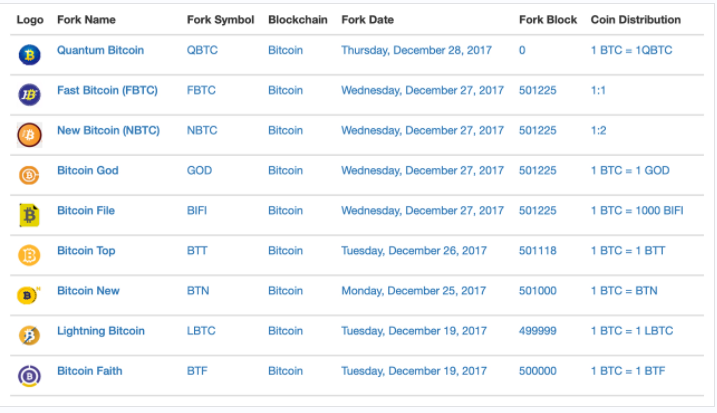Screen dimensions: 717x413
Task: Click the Bitcoin New logo icon
Action: point(30,295)
